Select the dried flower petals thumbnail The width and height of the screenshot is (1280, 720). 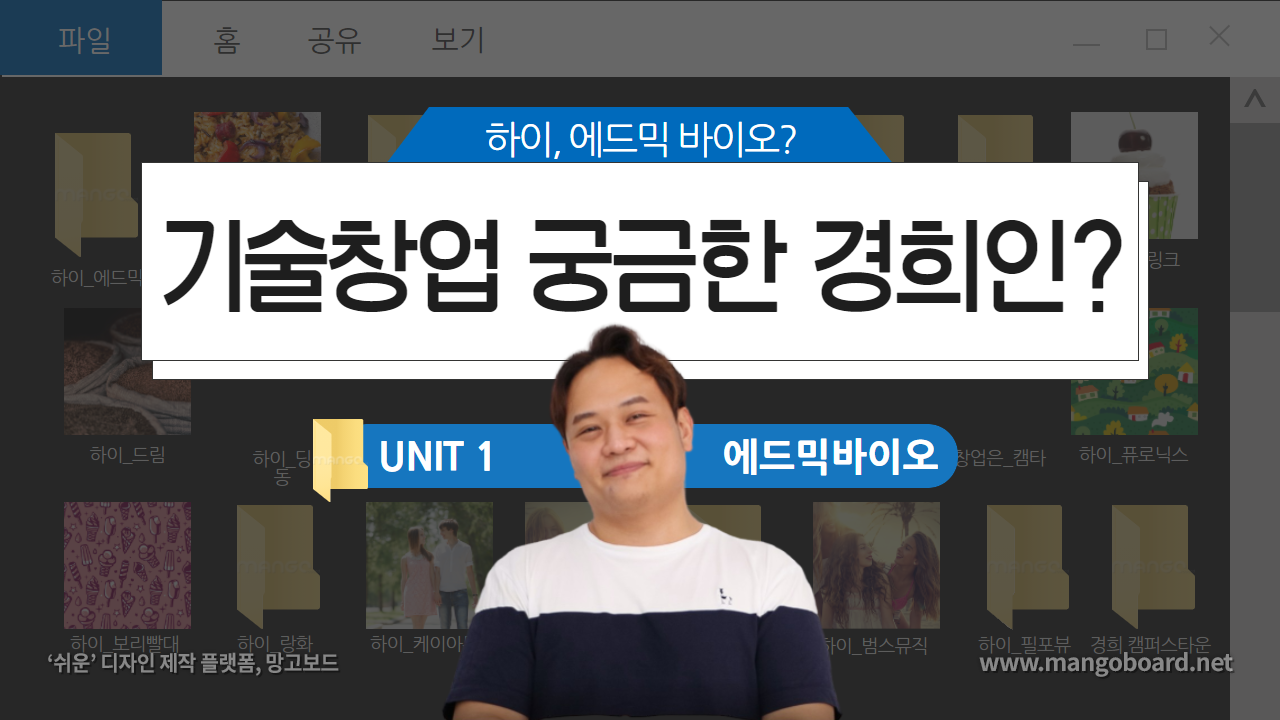[257, 137]
